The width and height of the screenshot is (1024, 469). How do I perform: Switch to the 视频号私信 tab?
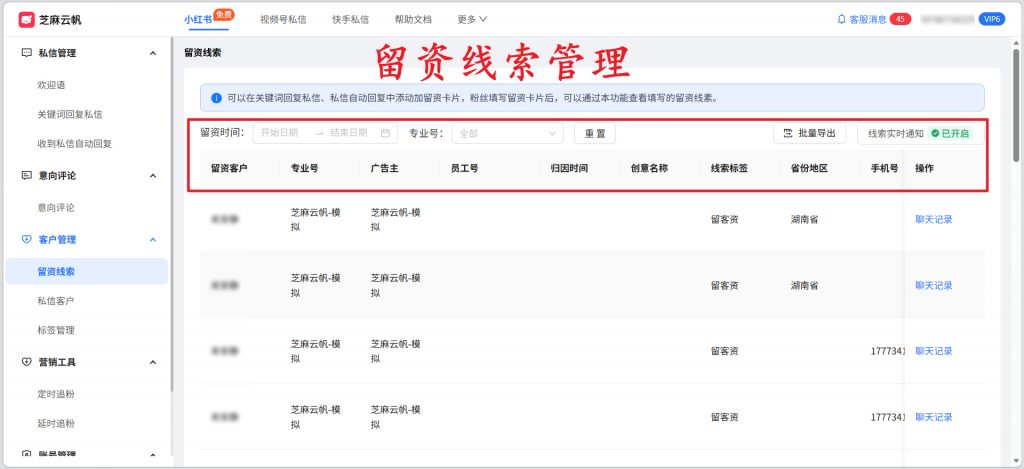pos(283,20)
